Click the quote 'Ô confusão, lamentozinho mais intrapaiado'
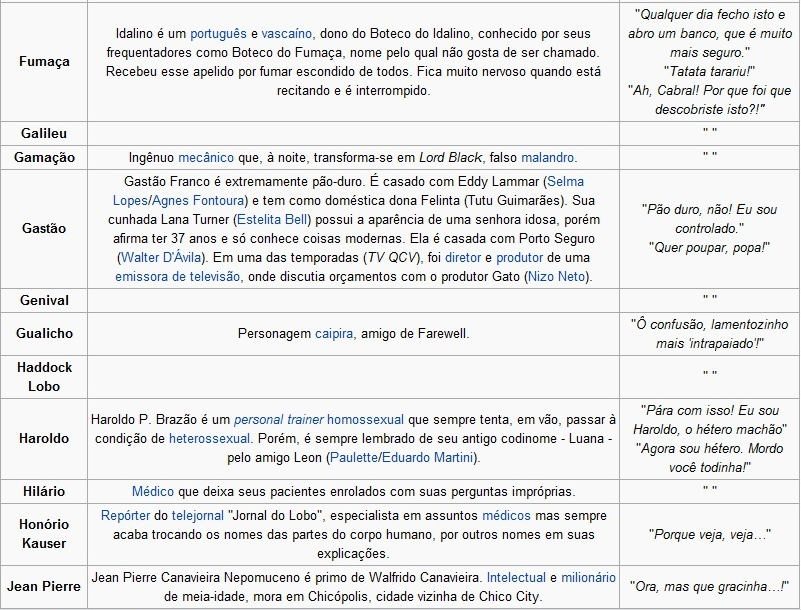Viewport: 801px width, 610px height. point(710,334)
